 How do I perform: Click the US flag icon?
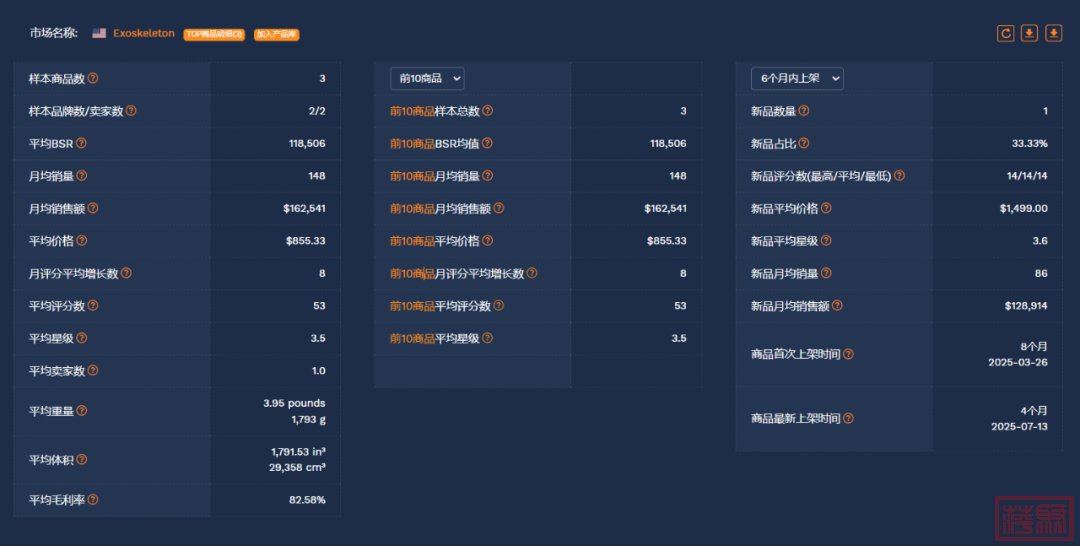point(99,33)
